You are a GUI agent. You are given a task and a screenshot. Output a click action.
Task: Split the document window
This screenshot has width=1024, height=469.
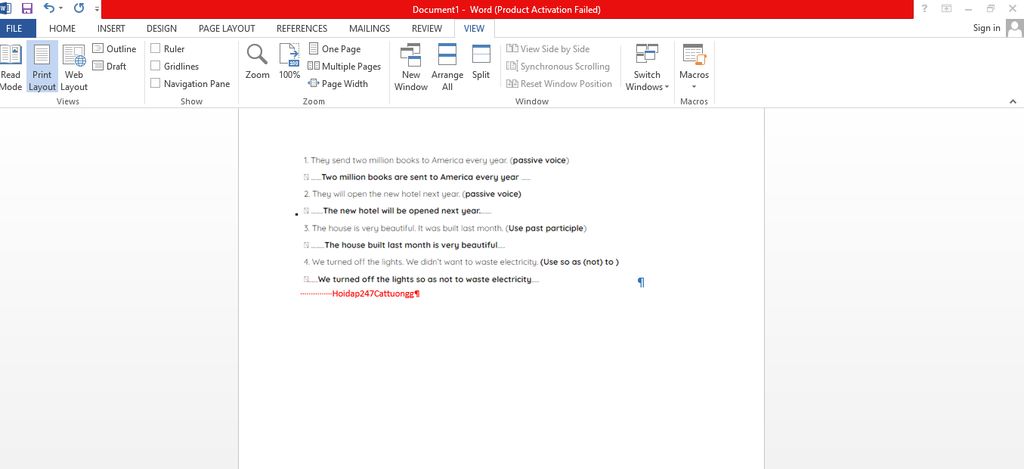(481, 62)
